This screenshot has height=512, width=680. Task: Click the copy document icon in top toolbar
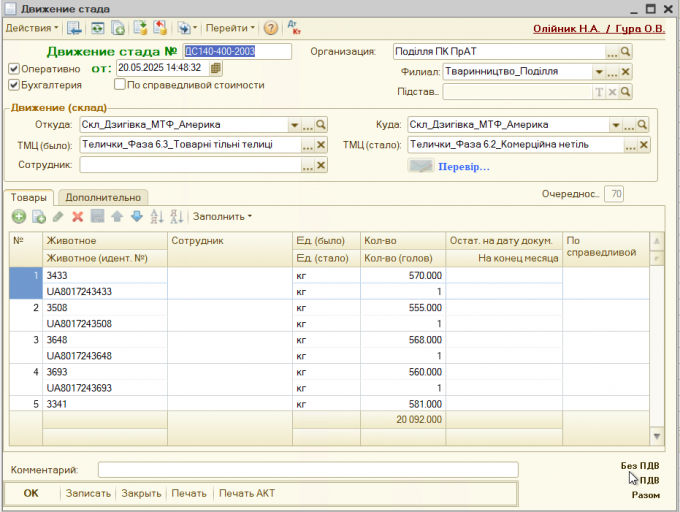(x=118, y=28)
